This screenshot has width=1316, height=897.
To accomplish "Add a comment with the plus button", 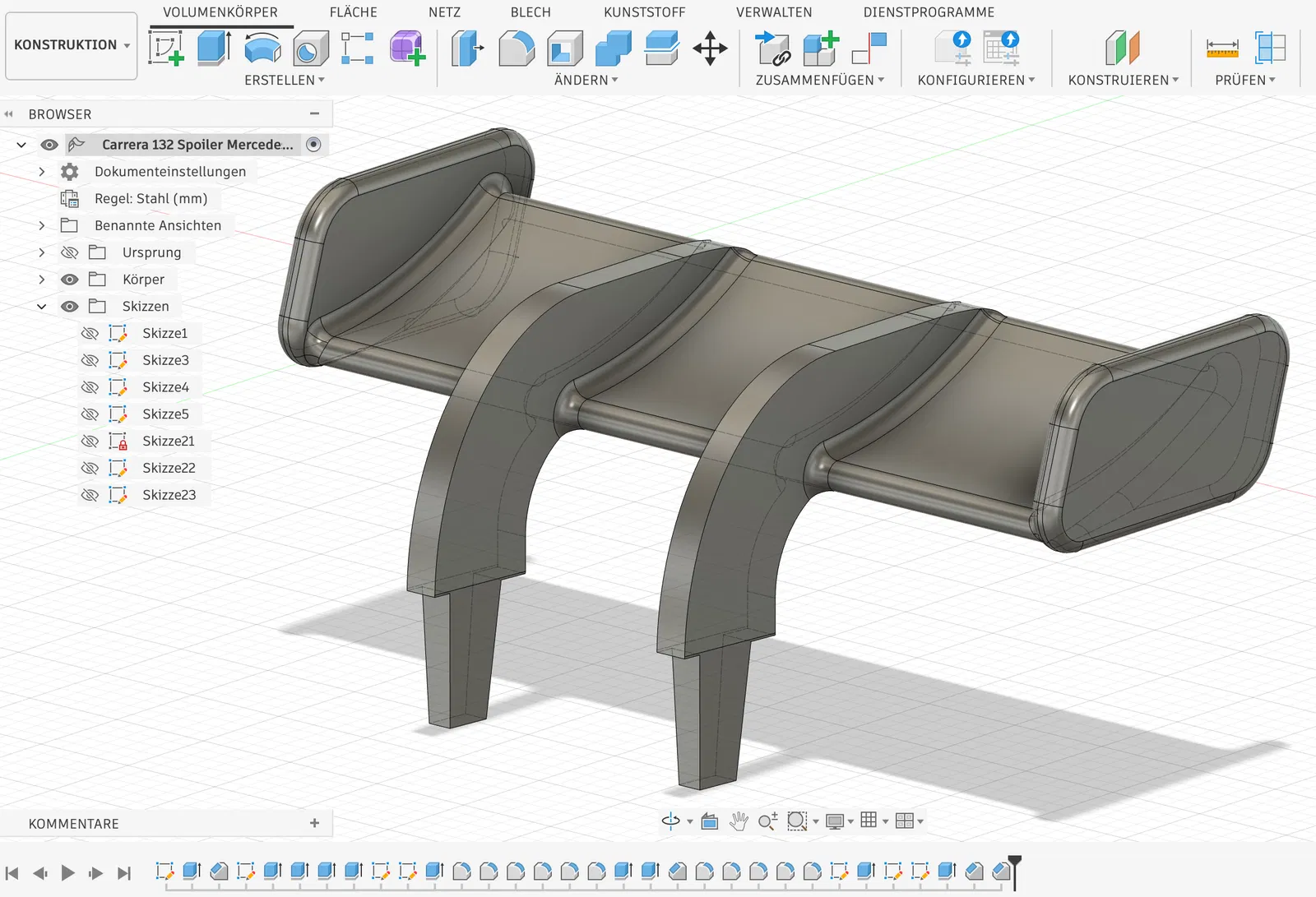I will tap(314, 823).
